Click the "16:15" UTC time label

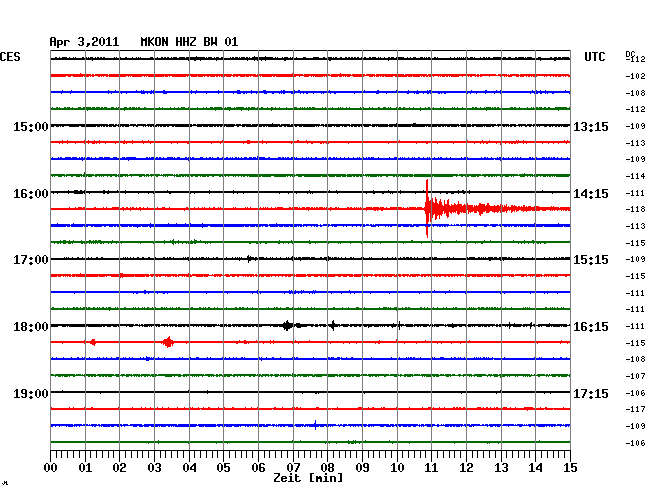tap(591, 327)
